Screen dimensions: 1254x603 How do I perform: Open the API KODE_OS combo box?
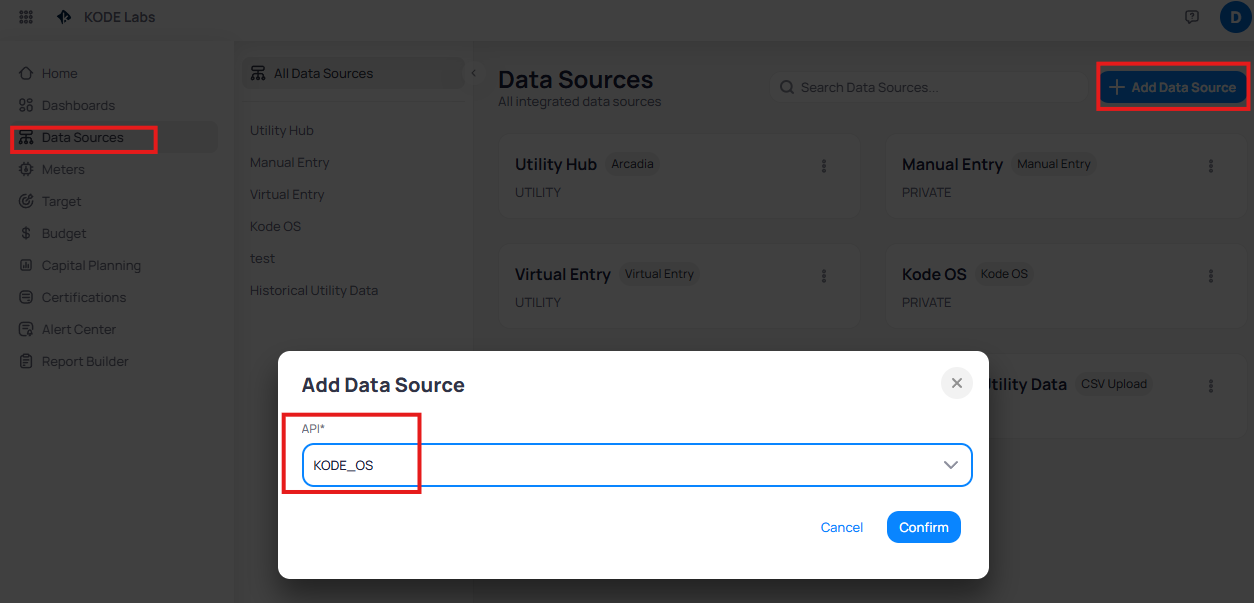pyautogui.click(x=637, y=465)
